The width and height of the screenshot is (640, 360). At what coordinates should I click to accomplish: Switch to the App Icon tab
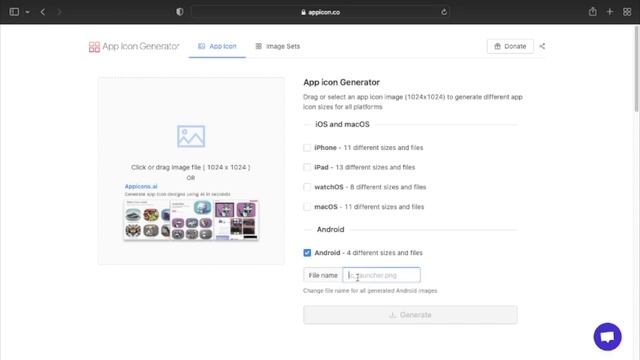click(217, 47)
